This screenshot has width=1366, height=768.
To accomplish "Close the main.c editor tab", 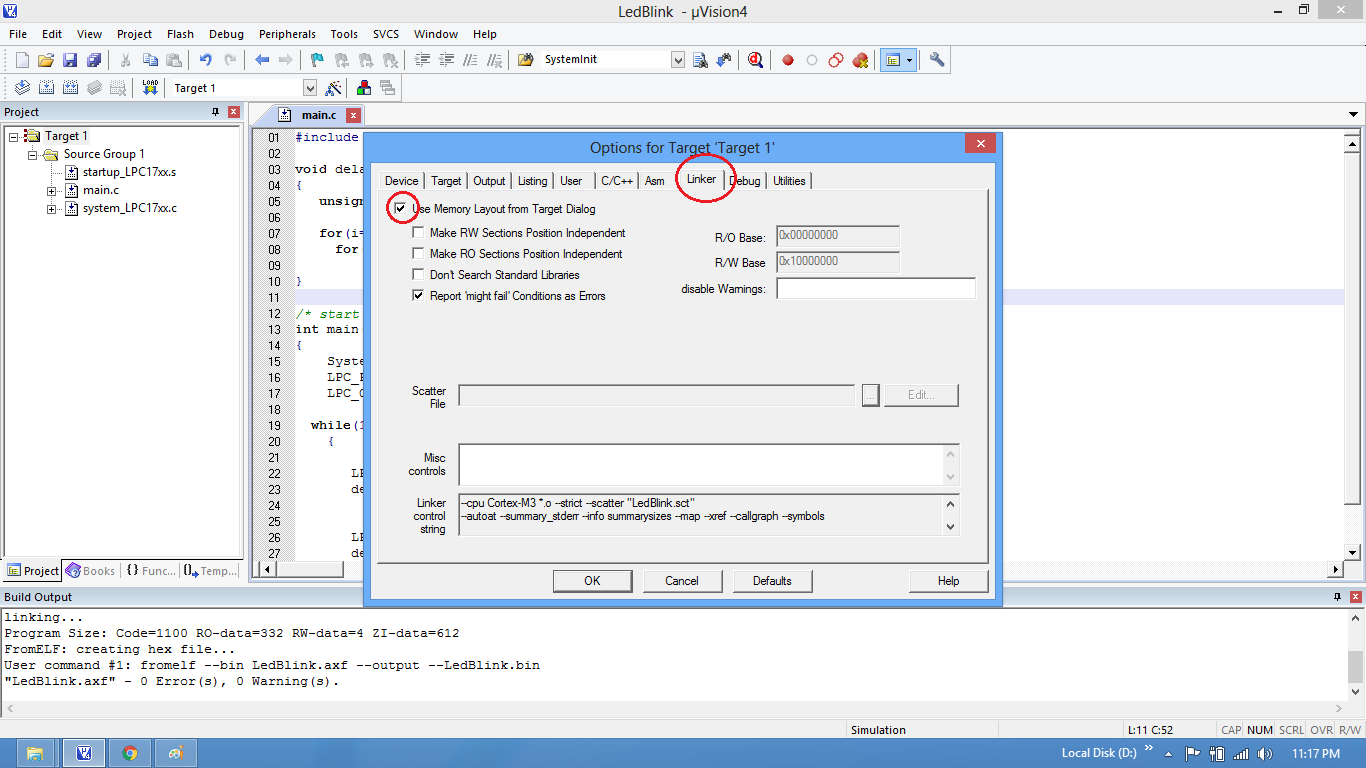I will [353, 116].
